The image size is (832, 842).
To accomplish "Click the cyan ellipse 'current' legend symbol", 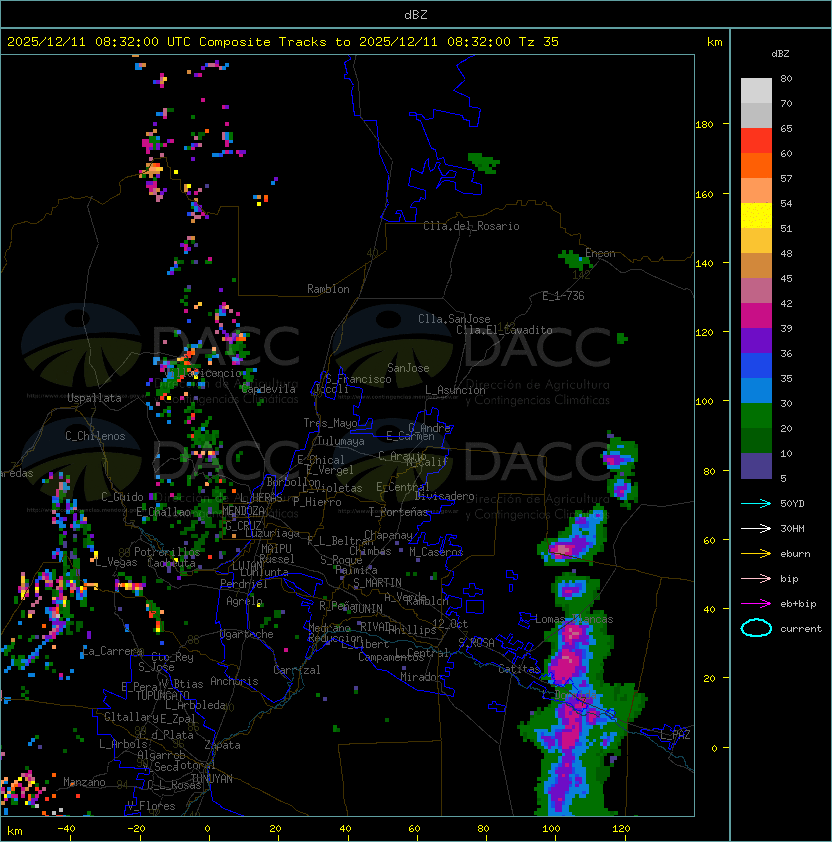I will [756, 628].
